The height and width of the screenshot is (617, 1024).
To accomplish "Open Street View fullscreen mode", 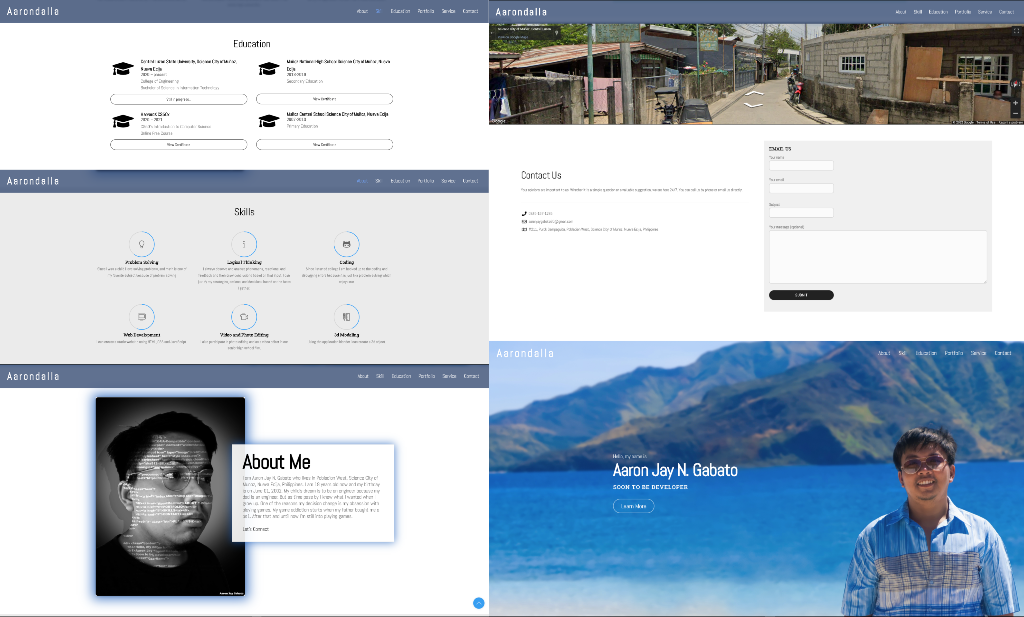I will (x=1016, y=32).
